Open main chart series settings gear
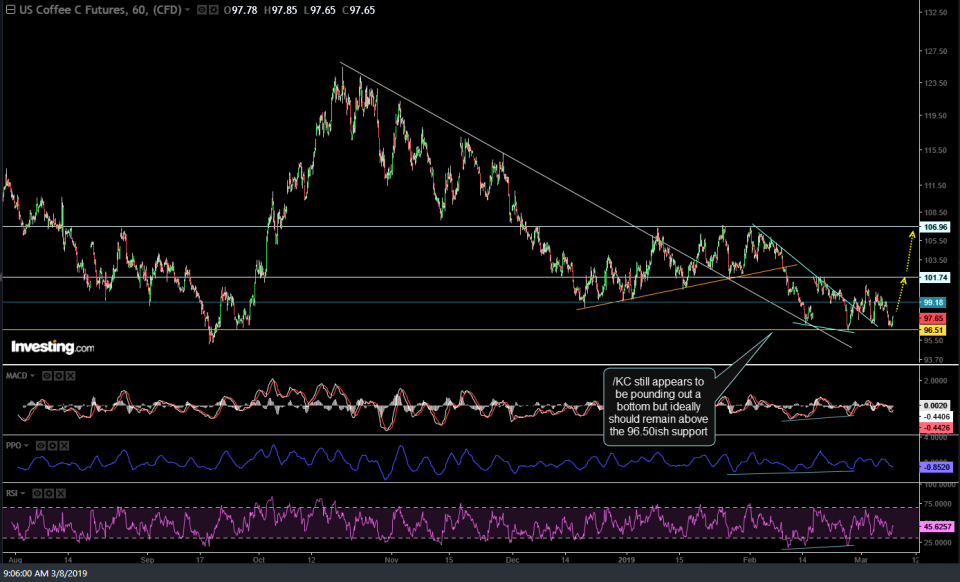The image size is (960, 582). coord(214,9)
